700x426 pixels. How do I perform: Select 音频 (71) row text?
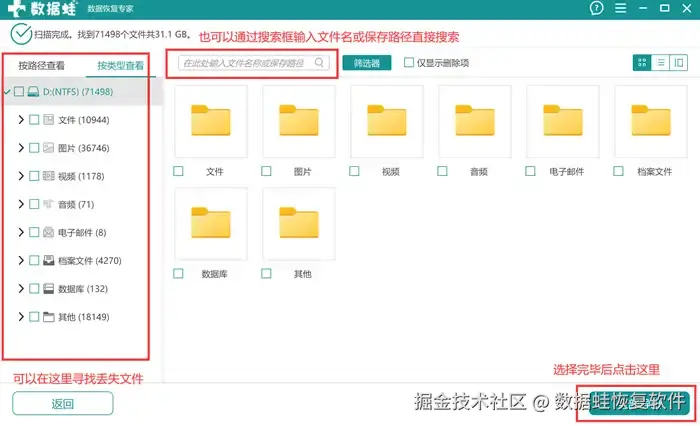76,205
